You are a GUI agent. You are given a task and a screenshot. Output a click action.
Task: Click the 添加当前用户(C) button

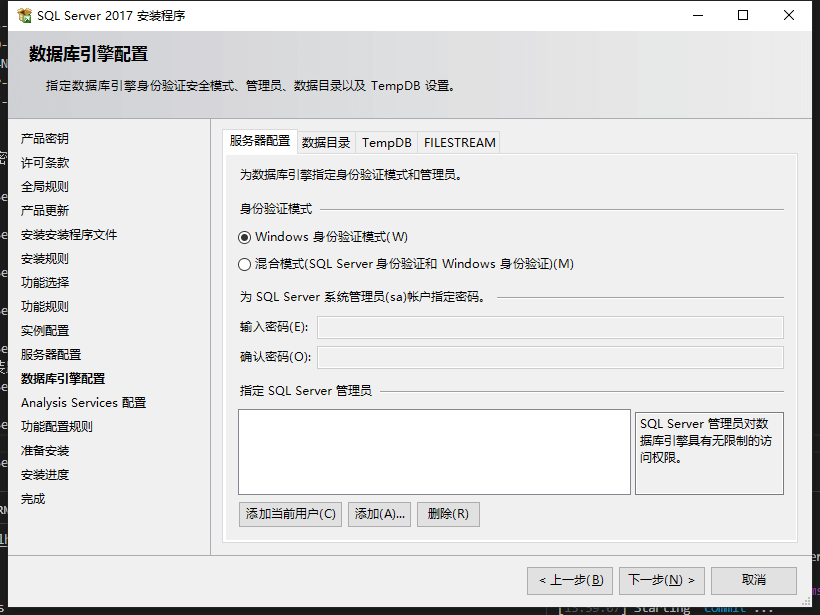coord(290,514)
